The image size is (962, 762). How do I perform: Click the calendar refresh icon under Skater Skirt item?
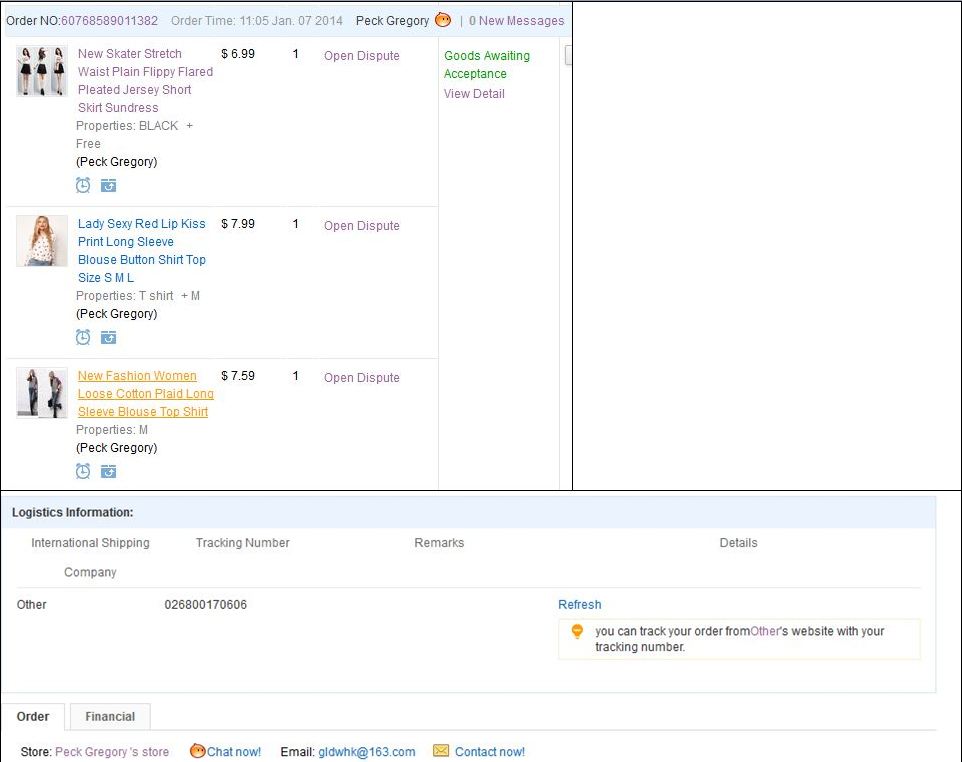point(108,185)
